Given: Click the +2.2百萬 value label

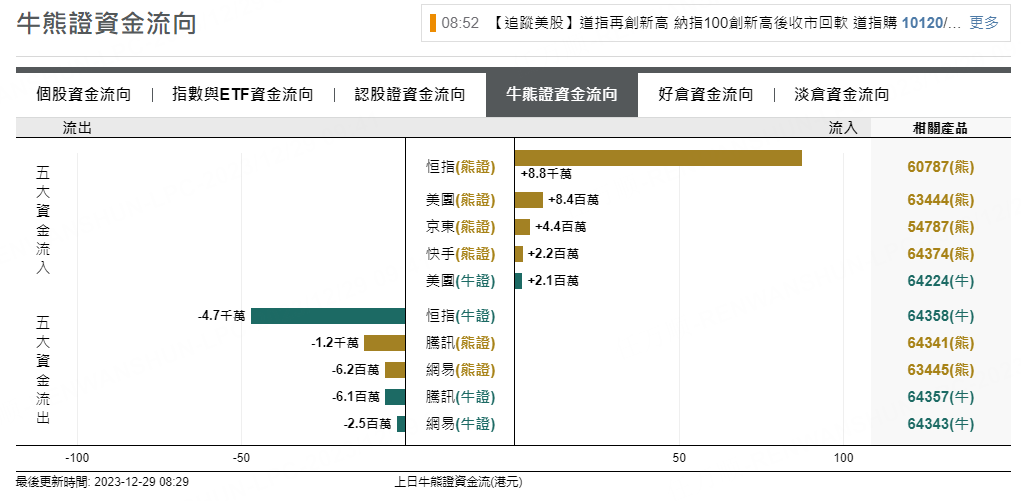Looking at the screenshot, I should click(x=553, y=254).
